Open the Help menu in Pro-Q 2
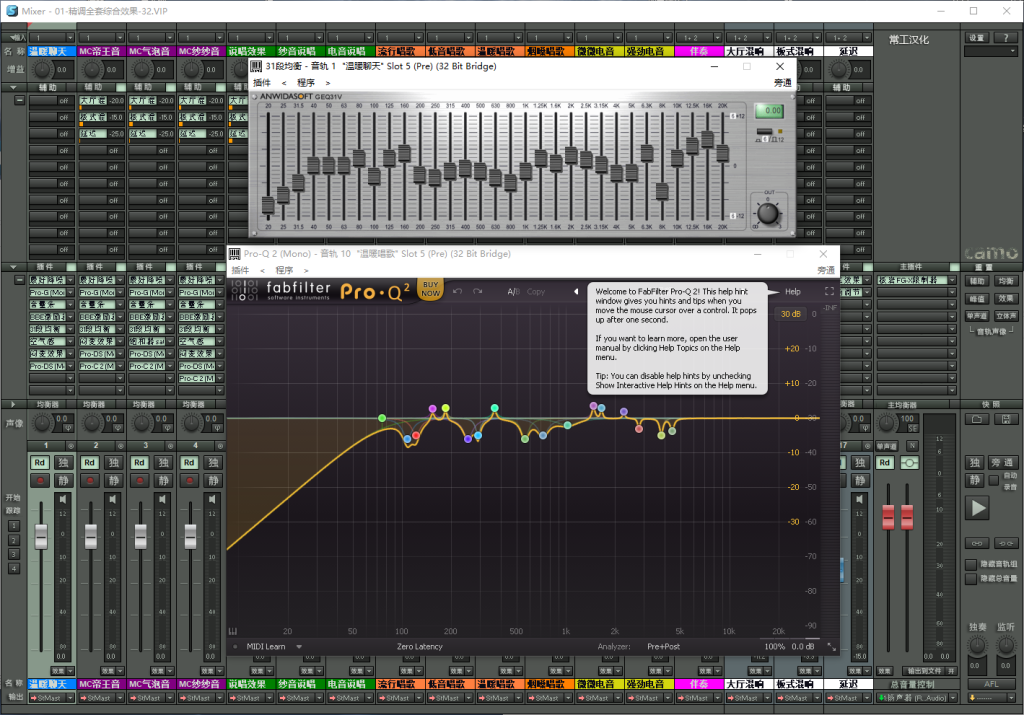The image size is (1024, 715). click(x=792, y=292)
